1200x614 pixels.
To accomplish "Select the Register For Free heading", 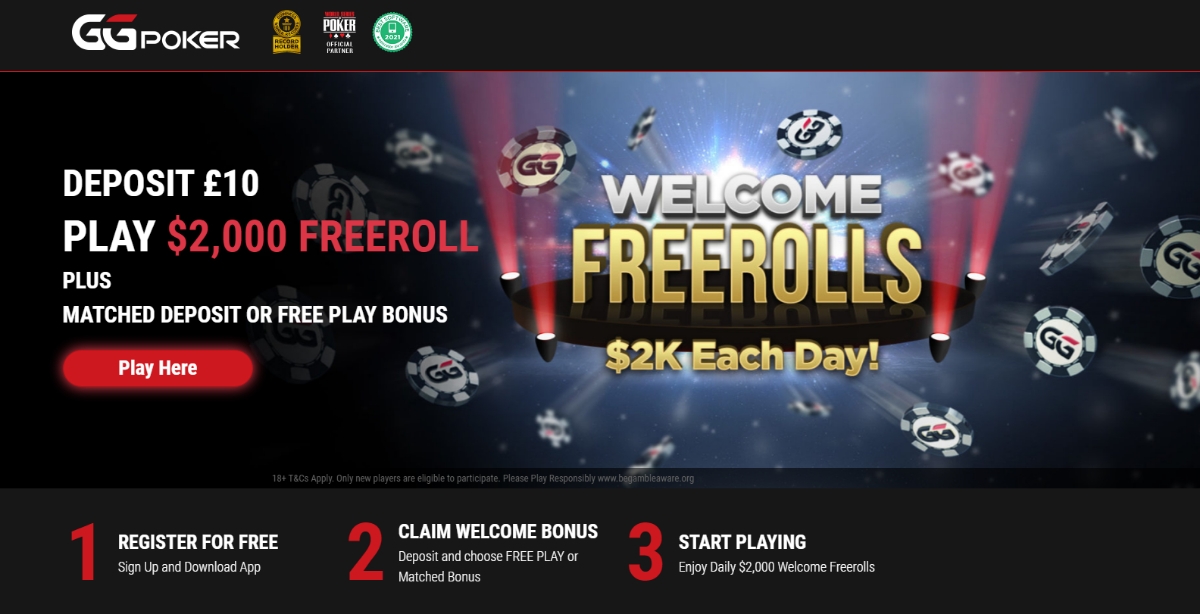I will tap(198, 542).
